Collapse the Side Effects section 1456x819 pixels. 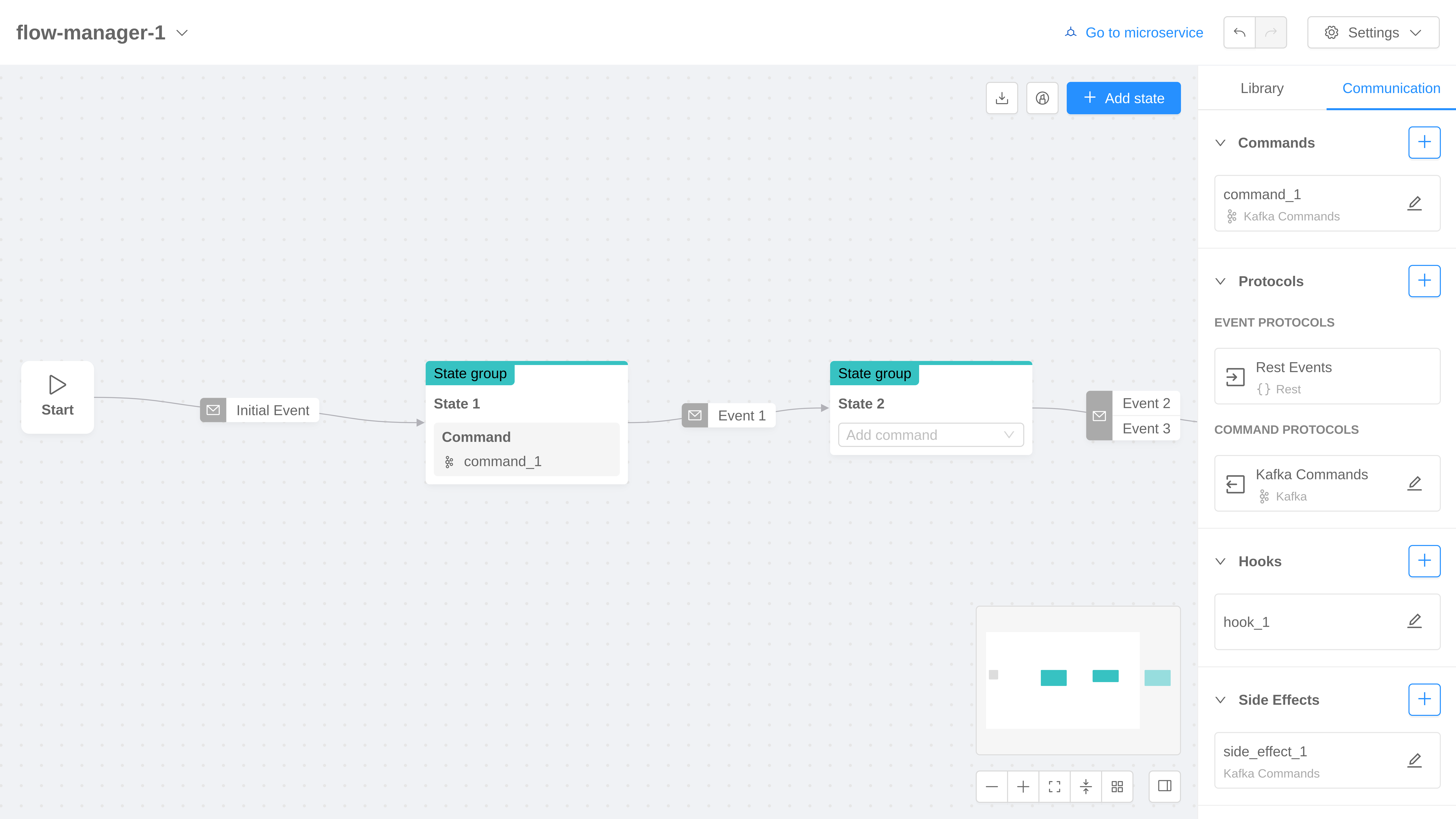(x=1220, y=700)
